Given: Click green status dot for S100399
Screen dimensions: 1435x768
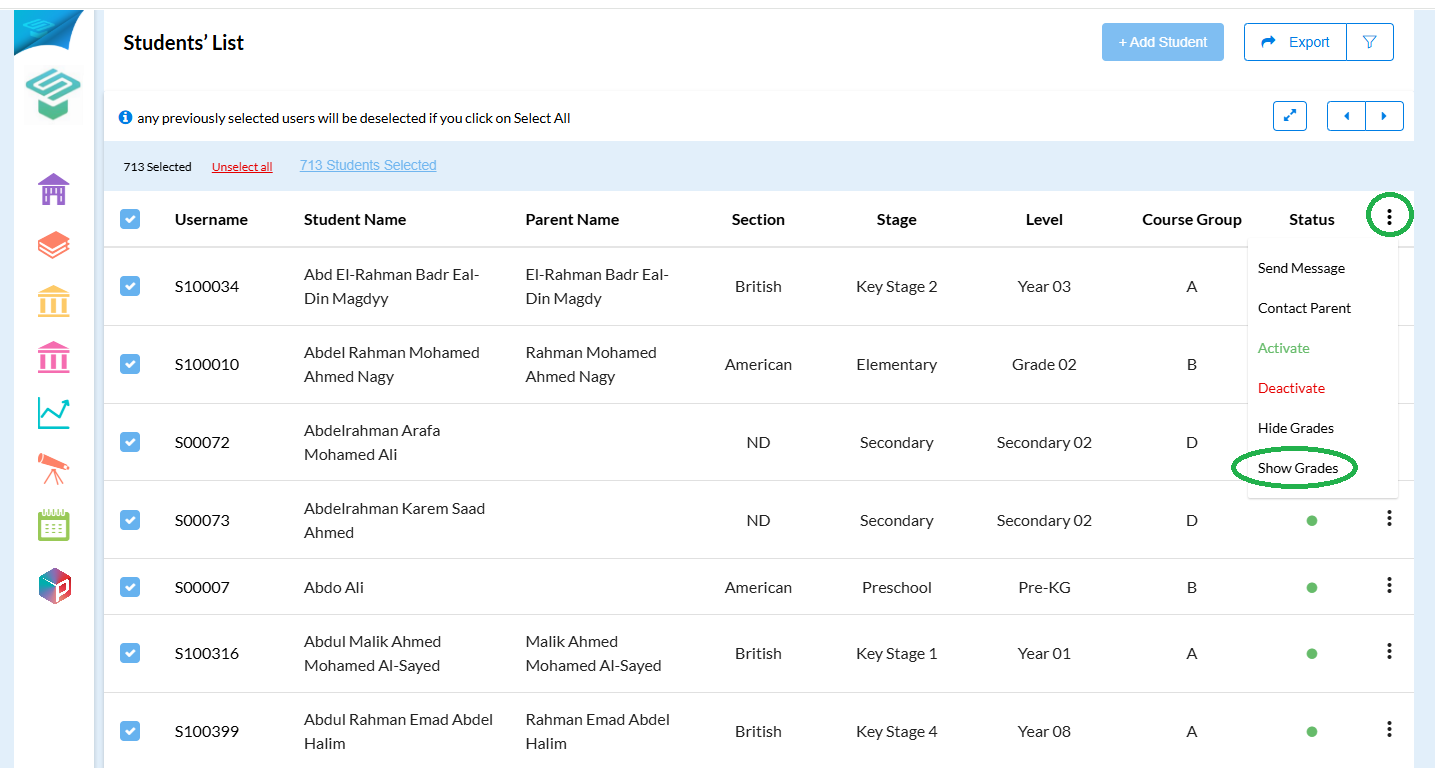Looking at the screenshot, I should click(1312, 732).
